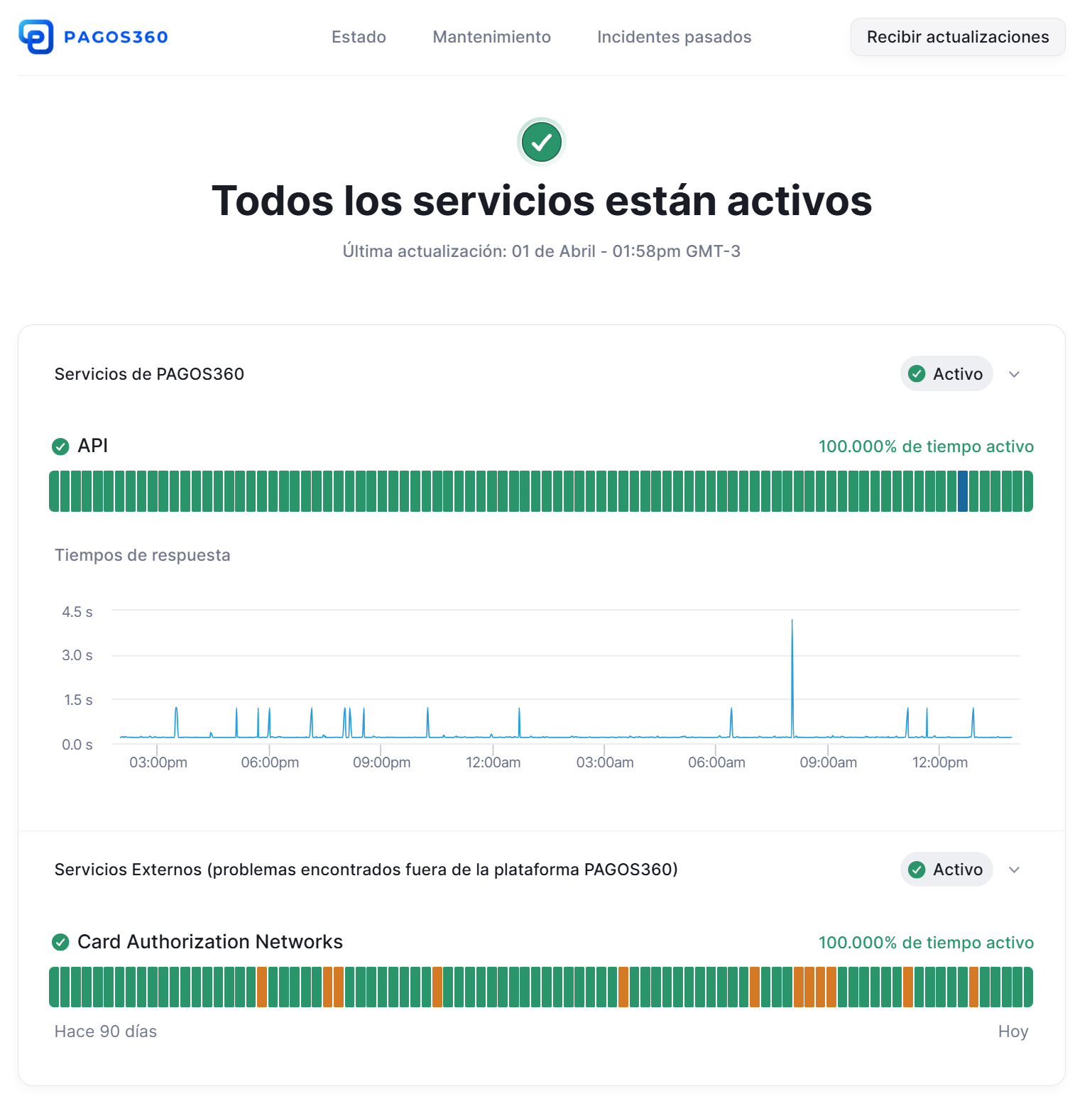The width and height of the screenshot is (1092, 1118).
Task: Click the Servicios Externos group title
Action: point(366,870)
